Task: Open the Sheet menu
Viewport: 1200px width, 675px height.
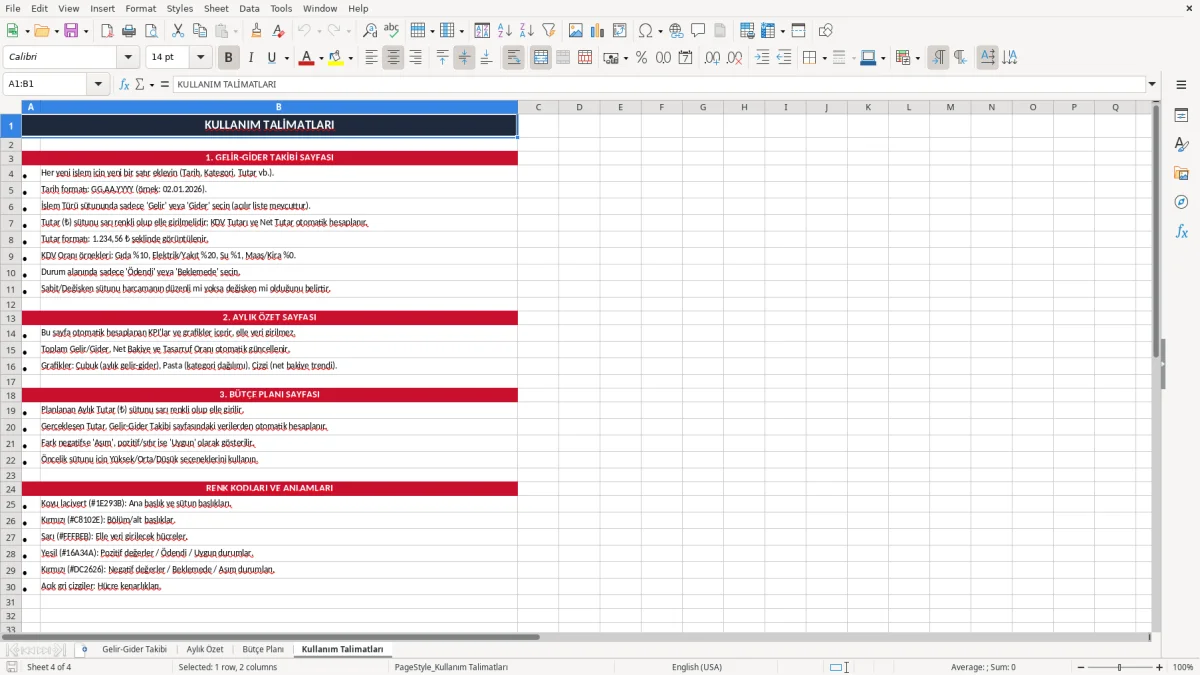Action: 216,8
